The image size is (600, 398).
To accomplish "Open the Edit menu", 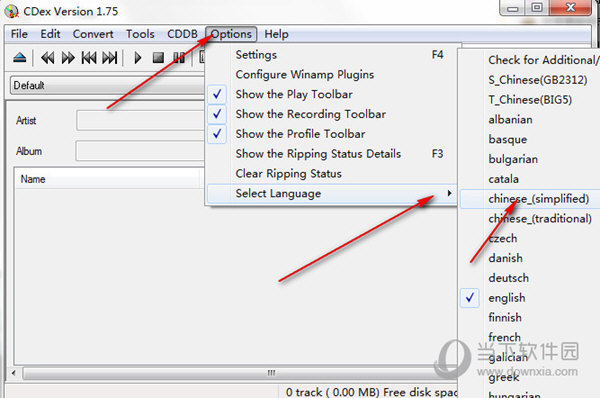I will pyautogui.click(x=50, y=34).
